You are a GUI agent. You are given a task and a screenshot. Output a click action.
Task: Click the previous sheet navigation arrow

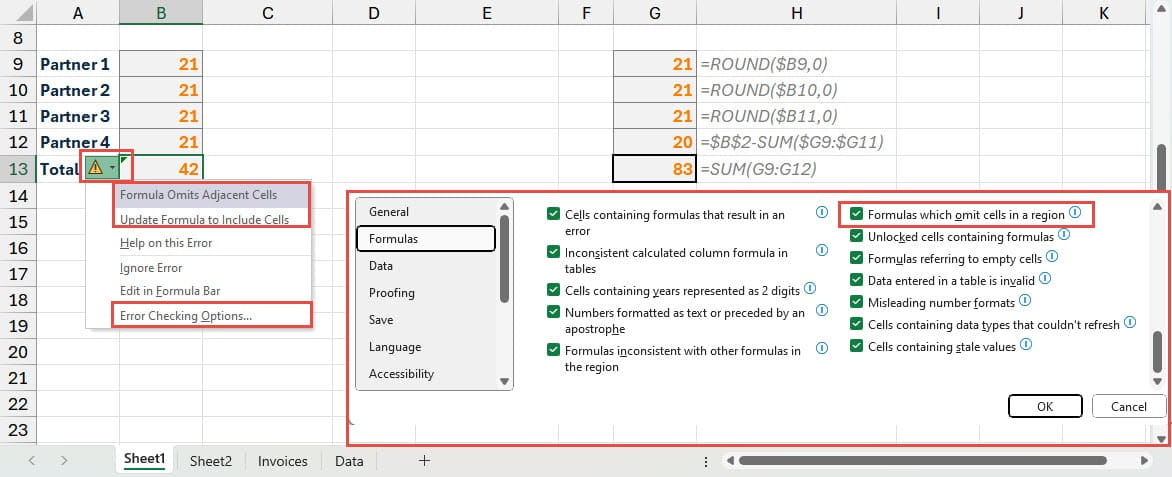[x=32, y=461]
